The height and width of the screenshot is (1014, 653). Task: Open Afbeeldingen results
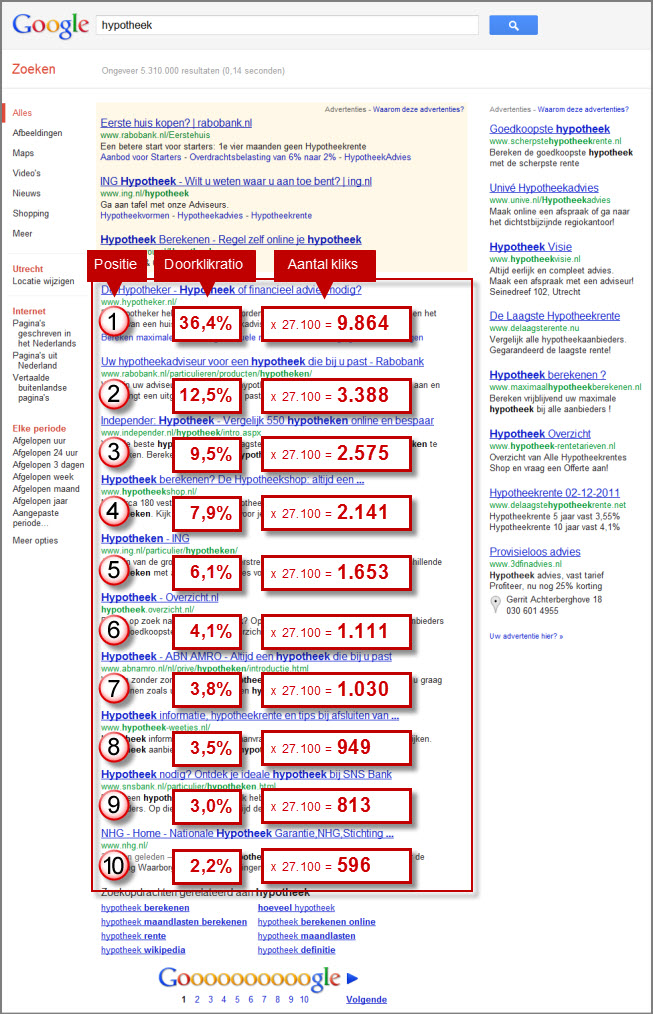37,133
